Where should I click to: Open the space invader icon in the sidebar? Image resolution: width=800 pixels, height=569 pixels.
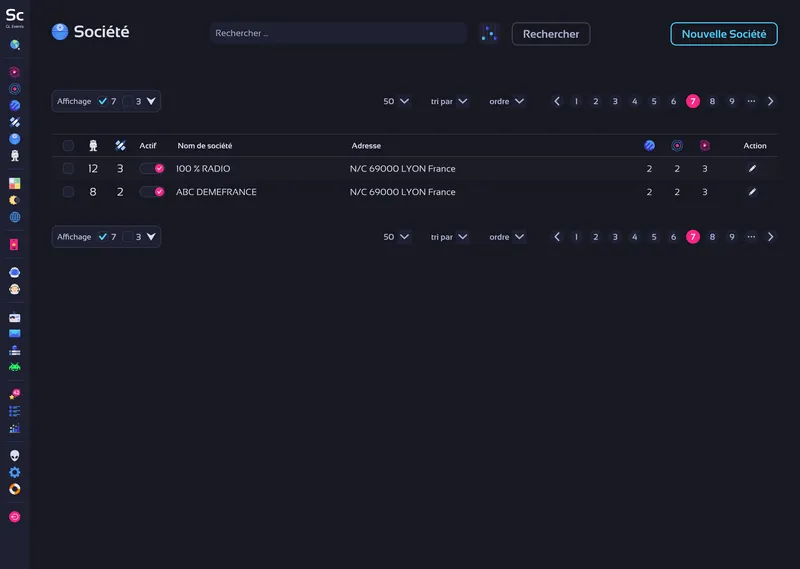[x=15, y=367]
